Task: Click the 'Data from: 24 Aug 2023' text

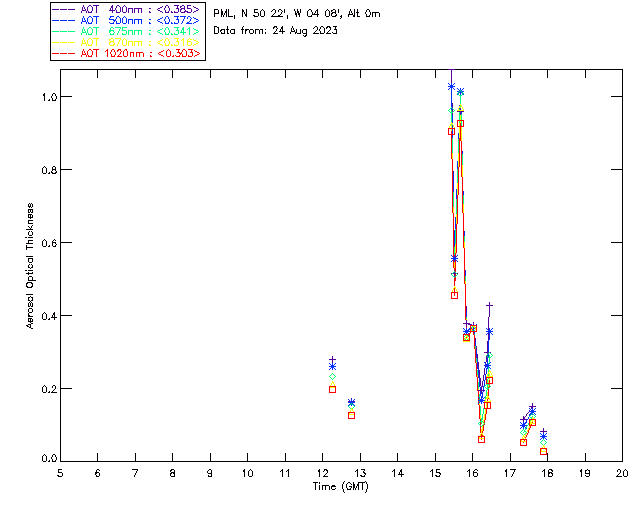Action: pos(276,31)
